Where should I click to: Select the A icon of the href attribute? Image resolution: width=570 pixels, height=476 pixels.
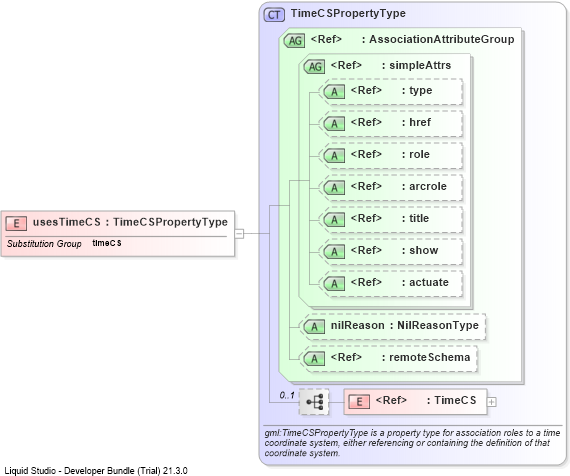(334, 124)
